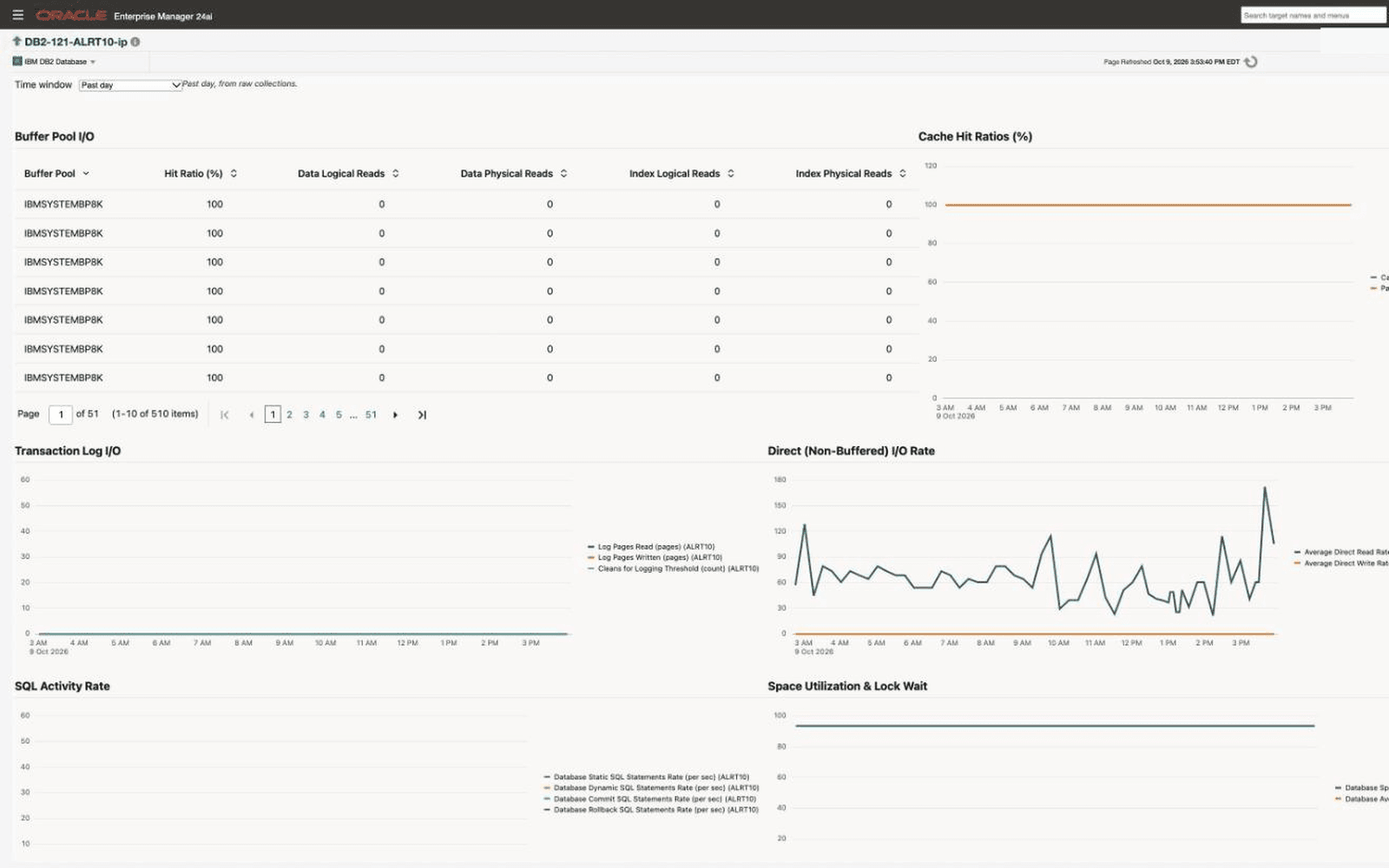Image resolution: width=1389 pixels, height=868 pixels.
Task: Select current page 1 button
Action: [x=273, y=415]
